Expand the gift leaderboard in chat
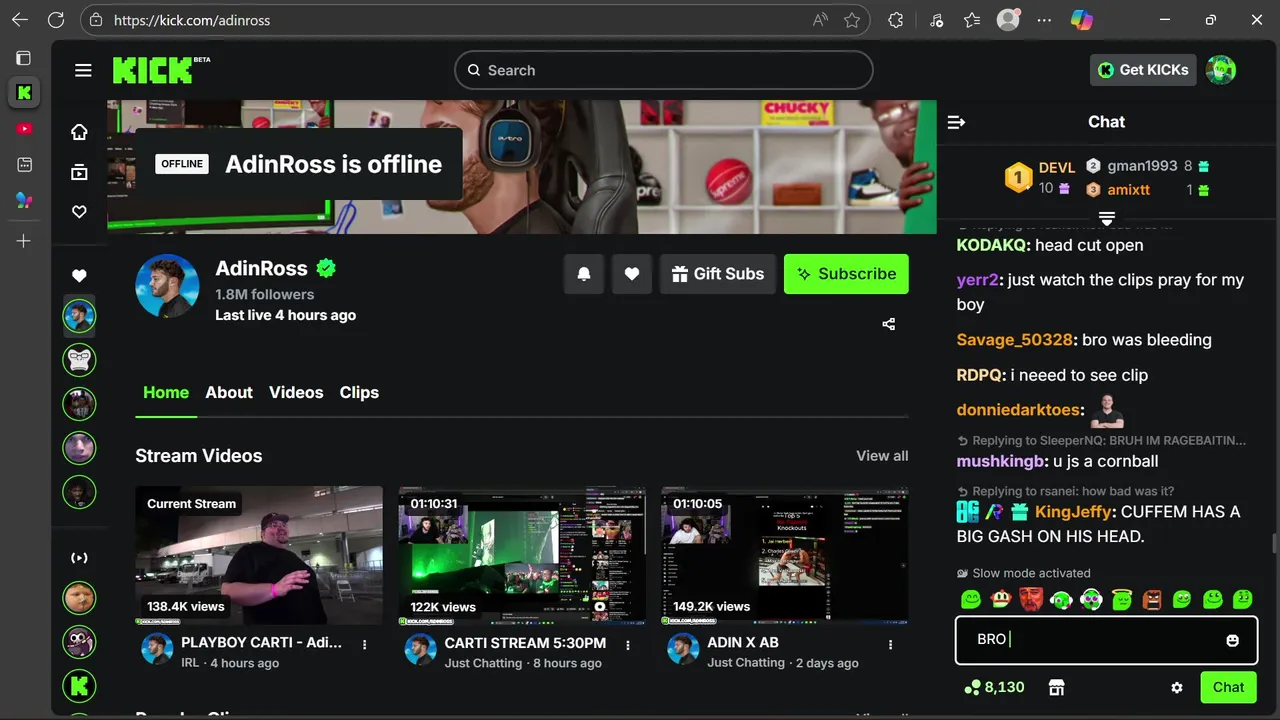Image resolution: width=1280 pixels, height=720 pixels. 1107,218
